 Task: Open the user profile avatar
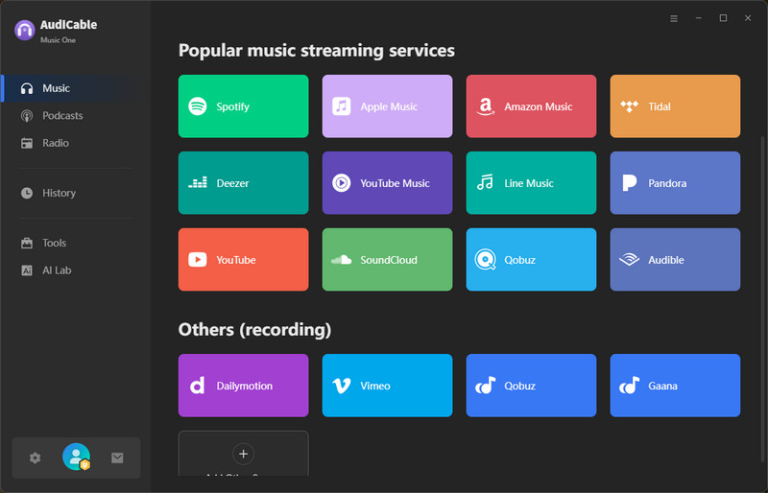(76, 457)
